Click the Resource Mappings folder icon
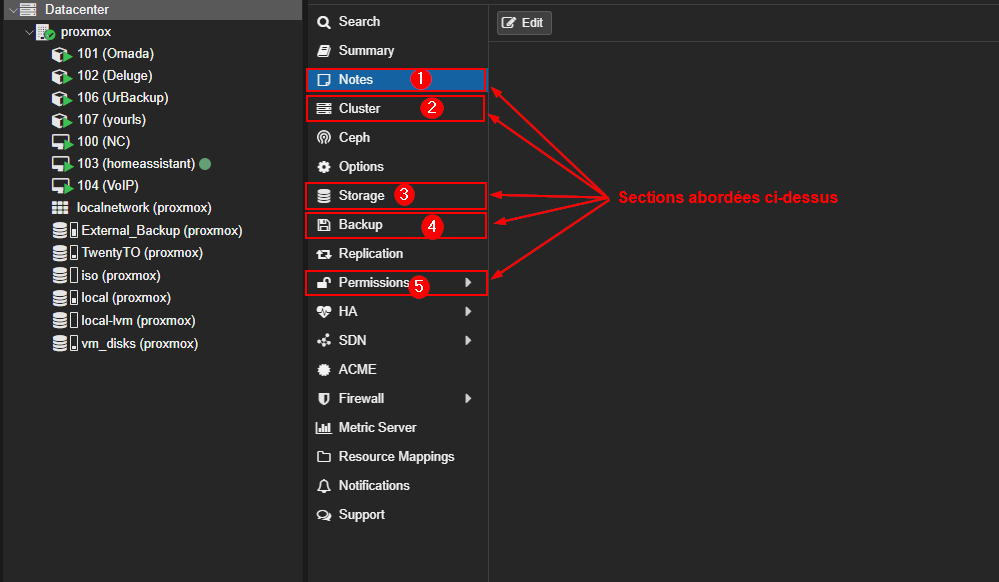The height and width of the screenshot is (582, 999). click(323, 457)
